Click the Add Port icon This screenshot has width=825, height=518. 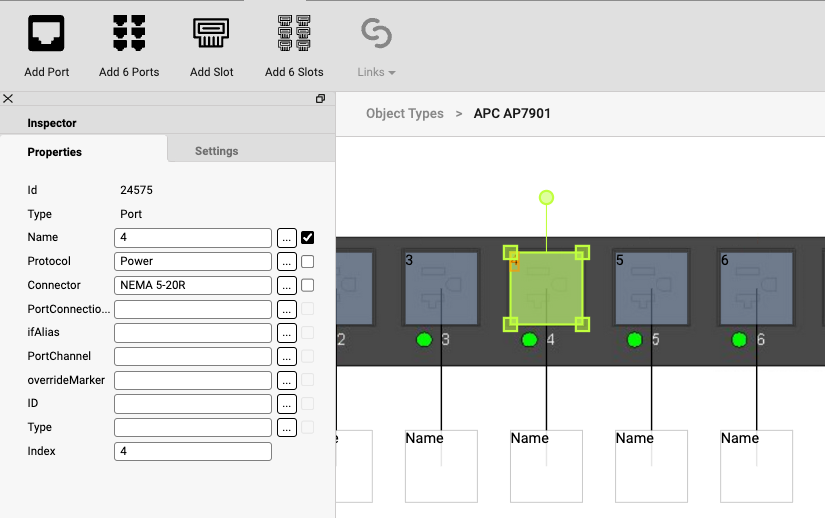[x=46, y=34]
